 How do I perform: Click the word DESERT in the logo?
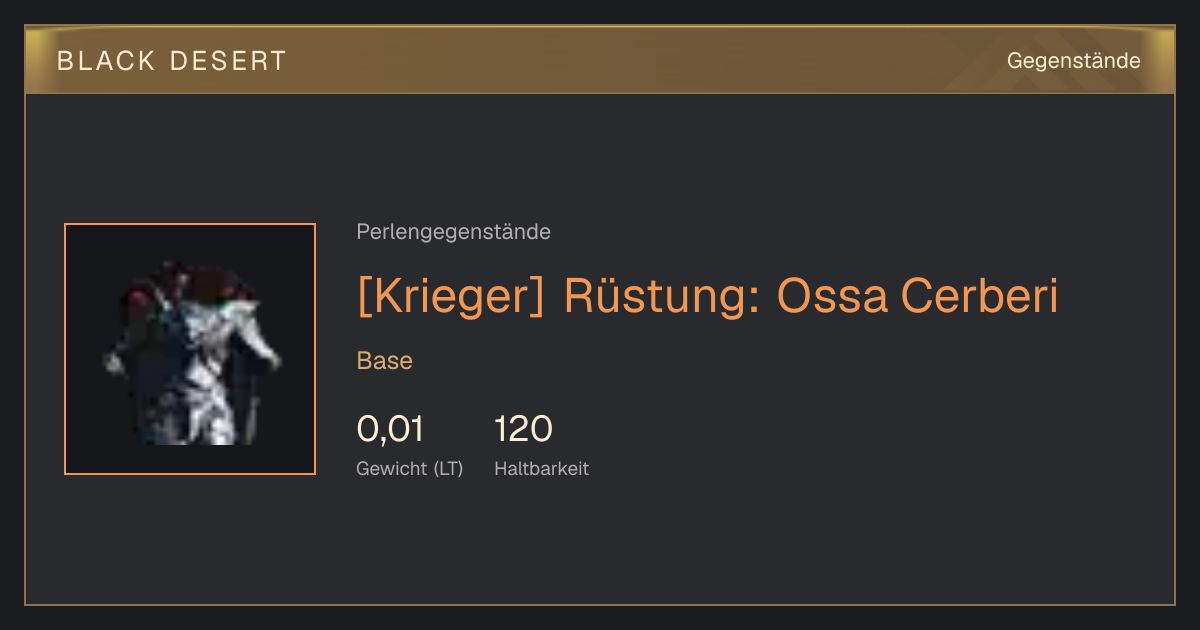(229, 61)
